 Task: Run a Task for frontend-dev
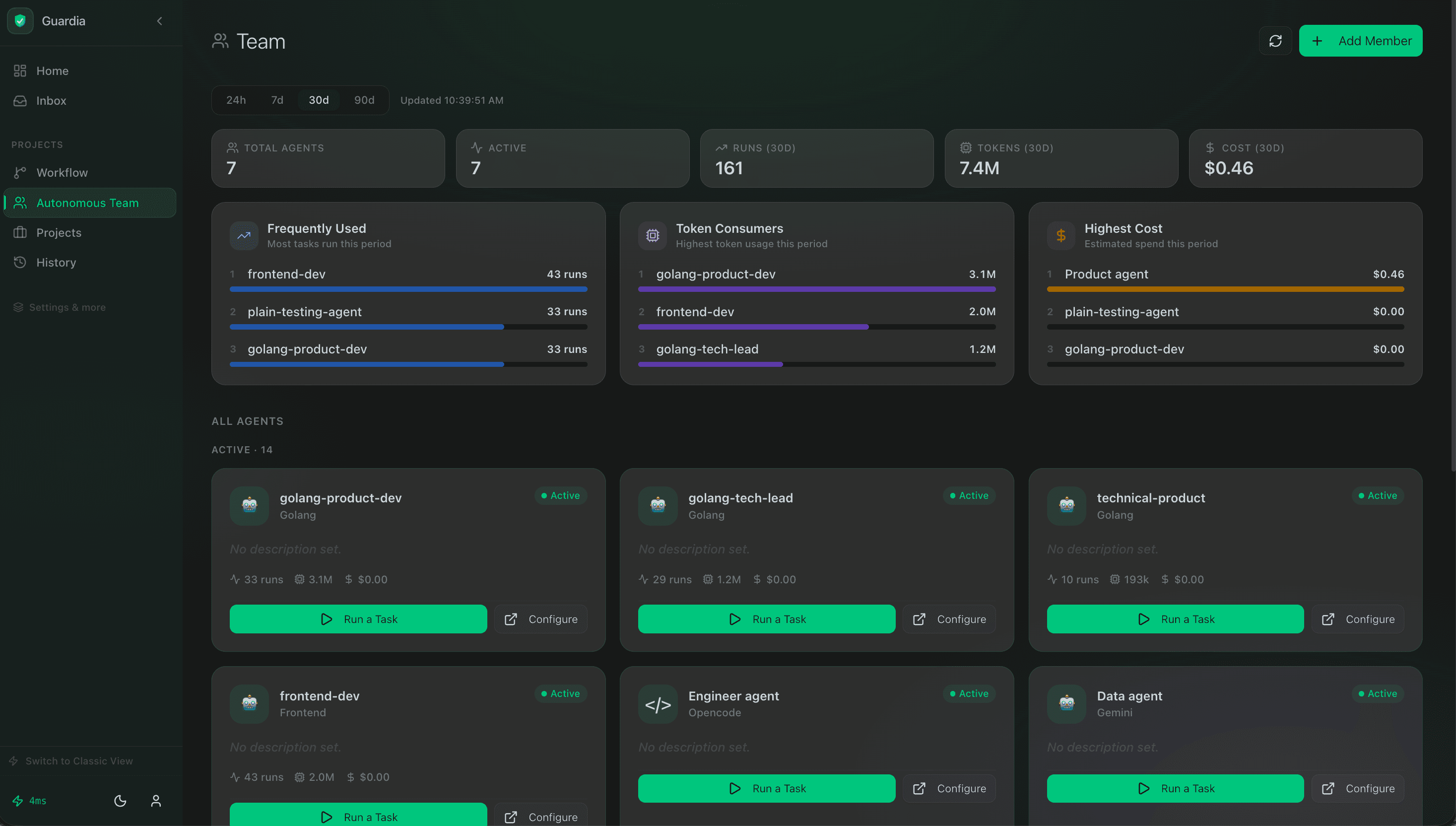(x=358, y=815)
